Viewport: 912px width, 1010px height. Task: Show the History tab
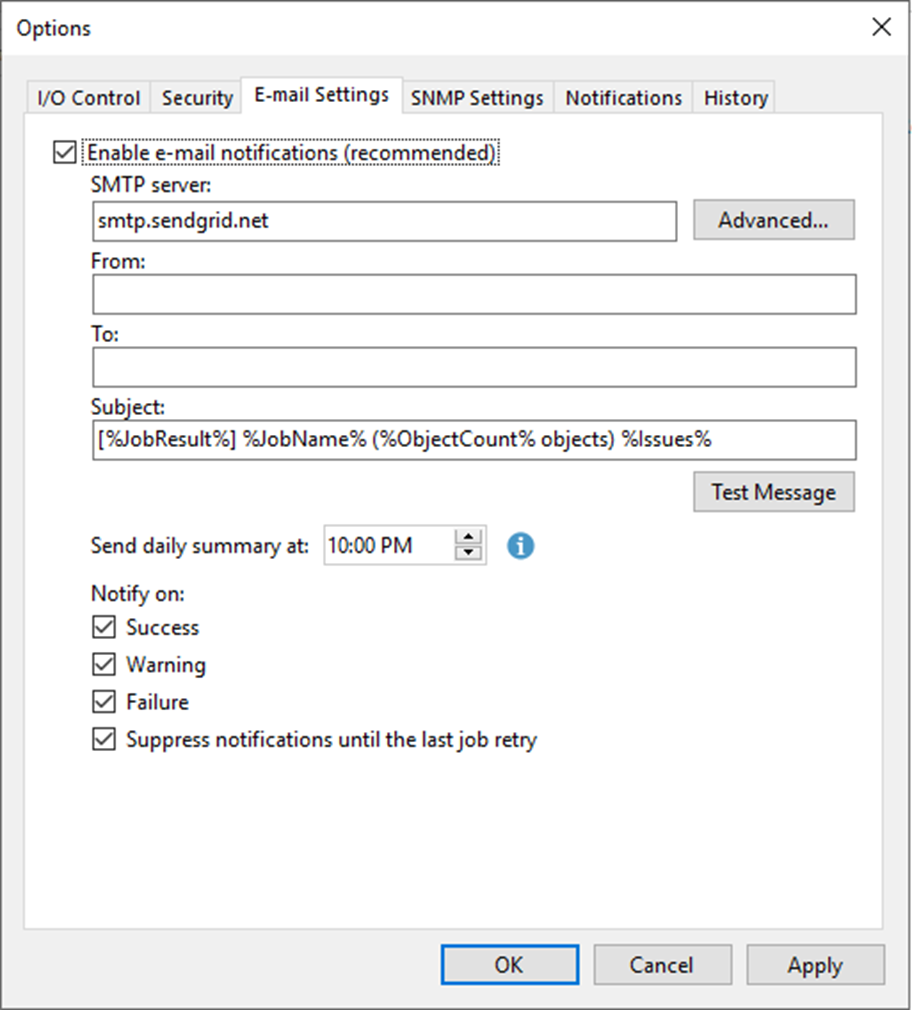[736, 97]
